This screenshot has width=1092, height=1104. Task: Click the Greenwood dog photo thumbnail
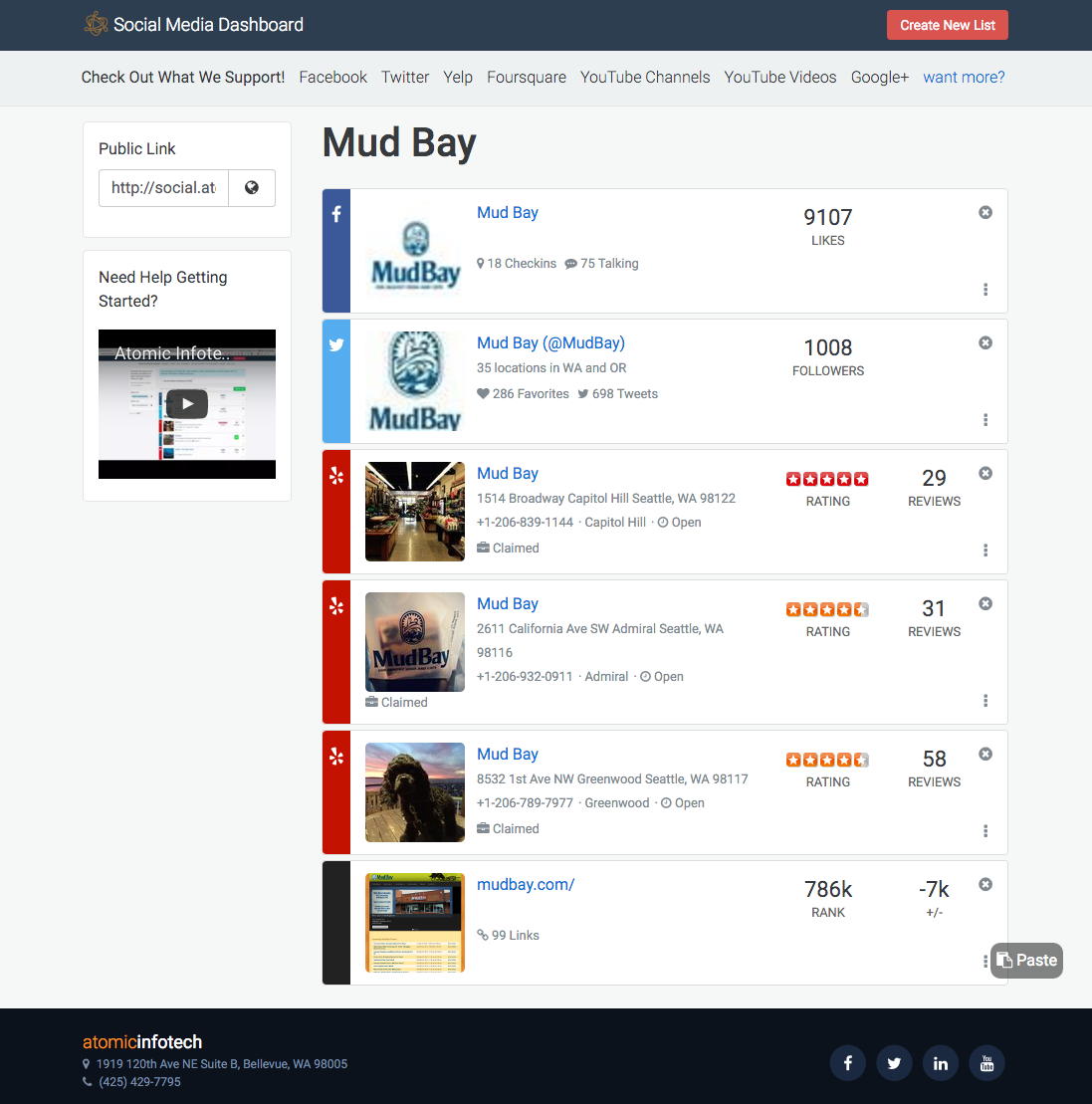(415, 792)
